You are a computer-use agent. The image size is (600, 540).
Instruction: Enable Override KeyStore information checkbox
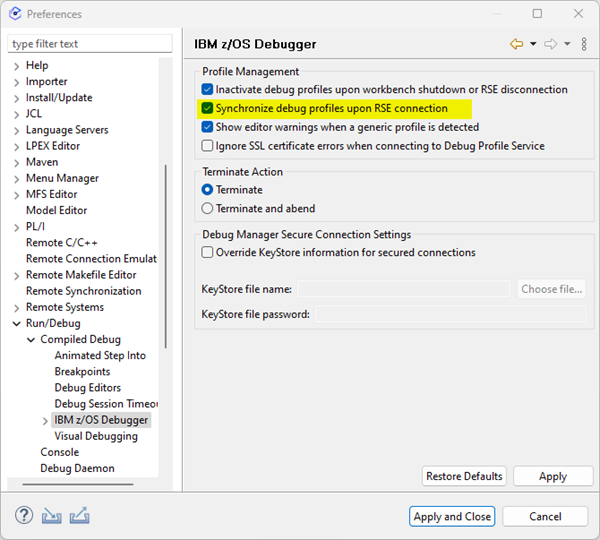click(x=207, y=252)
